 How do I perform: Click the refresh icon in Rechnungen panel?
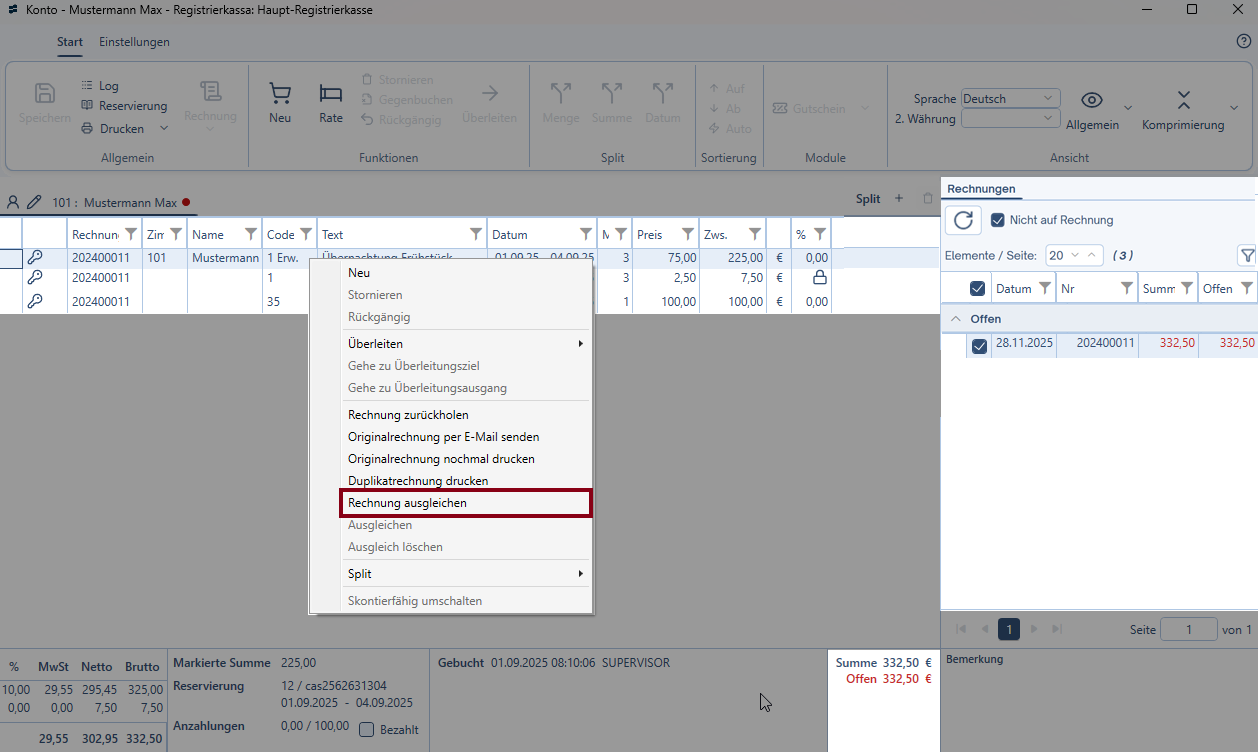tap(963, 221)
